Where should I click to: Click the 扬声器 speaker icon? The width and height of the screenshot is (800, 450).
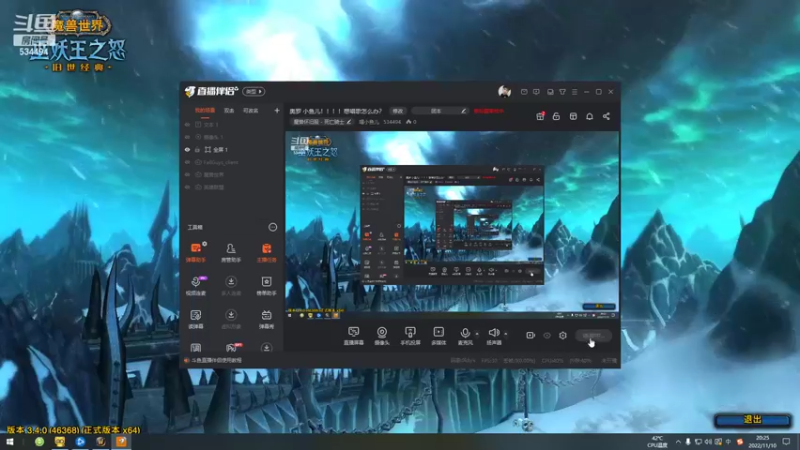[x=493, y=333]
